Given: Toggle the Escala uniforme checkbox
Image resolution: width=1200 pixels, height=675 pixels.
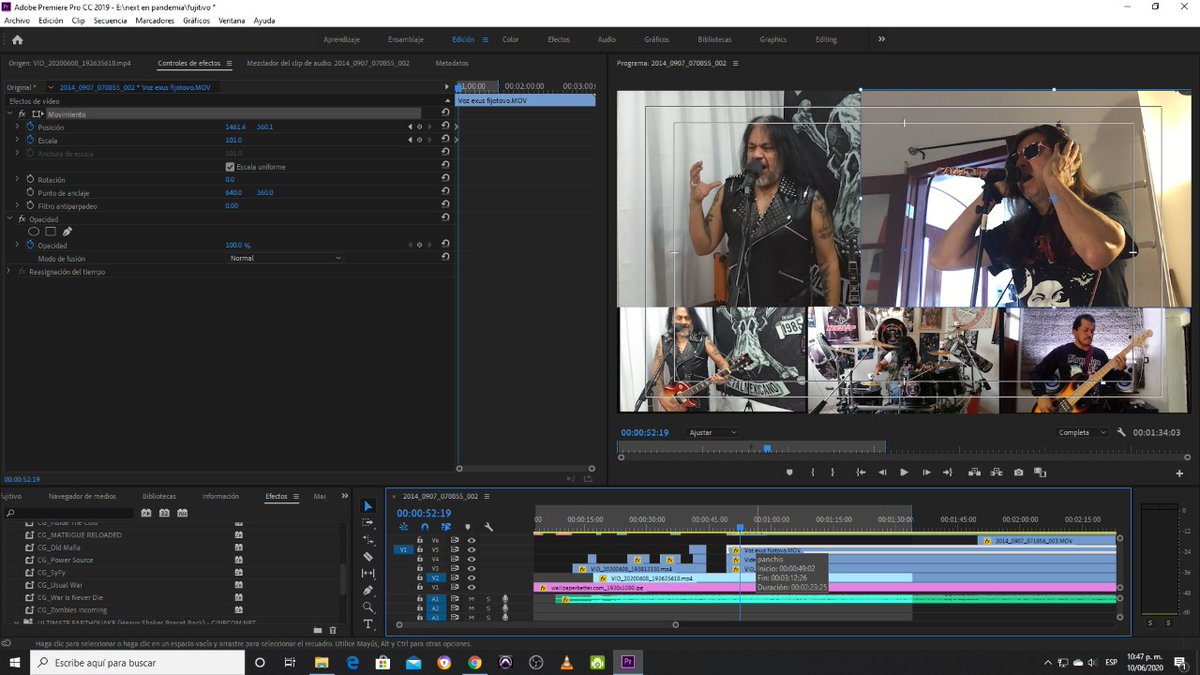Looking at the screenshot, I should pos(230,167).
